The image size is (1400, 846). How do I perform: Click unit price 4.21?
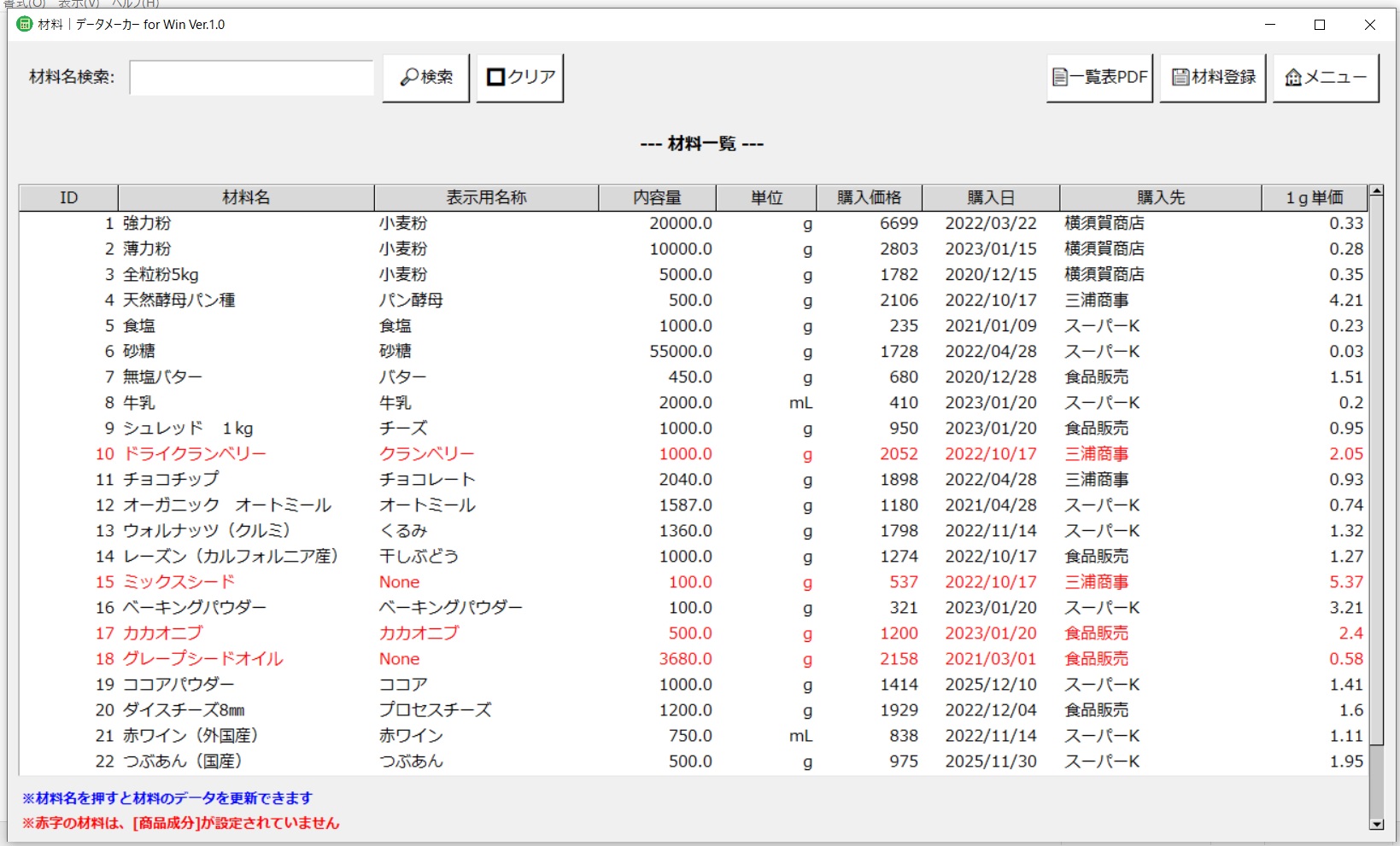(x=1346, y=300)
